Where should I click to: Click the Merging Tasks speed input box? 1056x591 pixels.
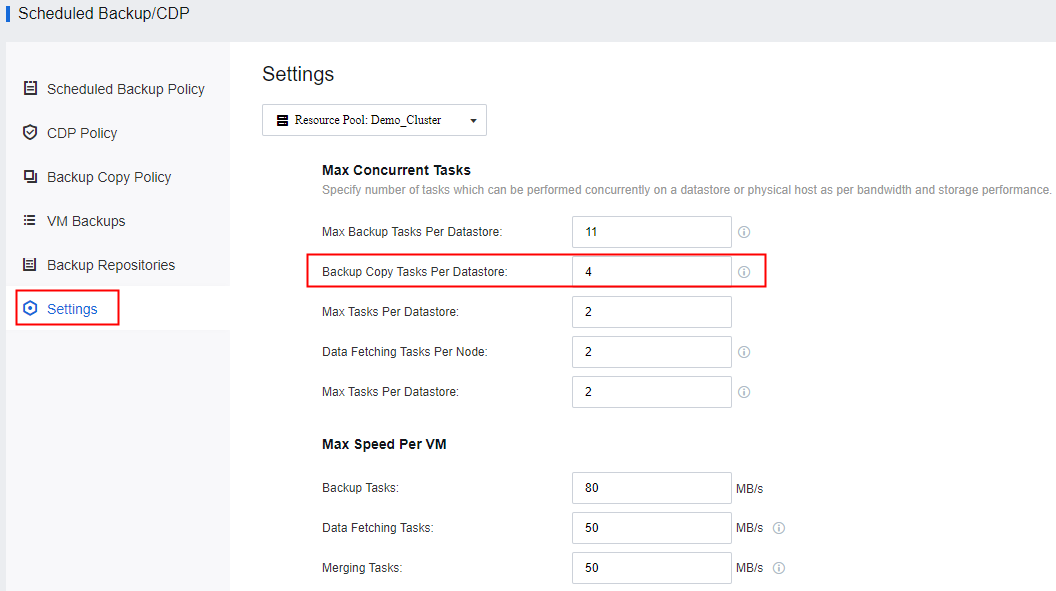click(x=651, y=568)
